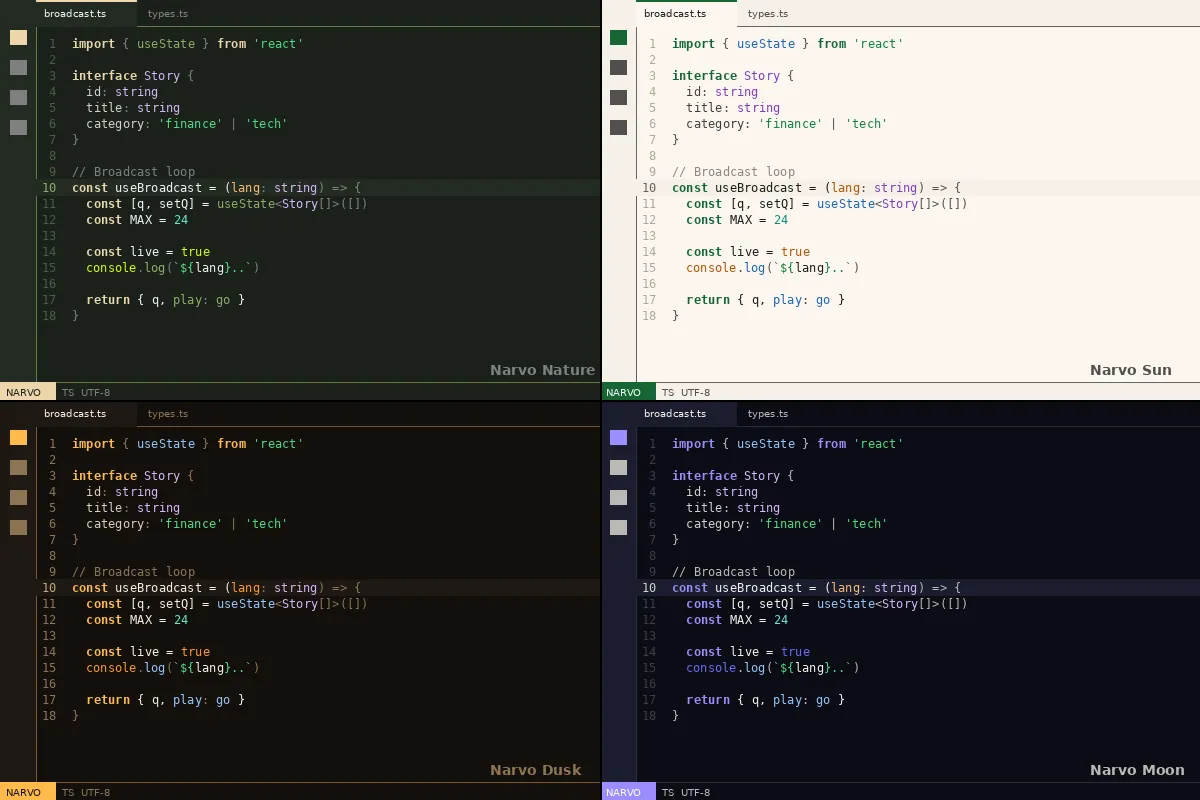The image size is (1200, 800).
Task: Select second sidebar icon in Narvo Moon
Action: tap(618, 468)
